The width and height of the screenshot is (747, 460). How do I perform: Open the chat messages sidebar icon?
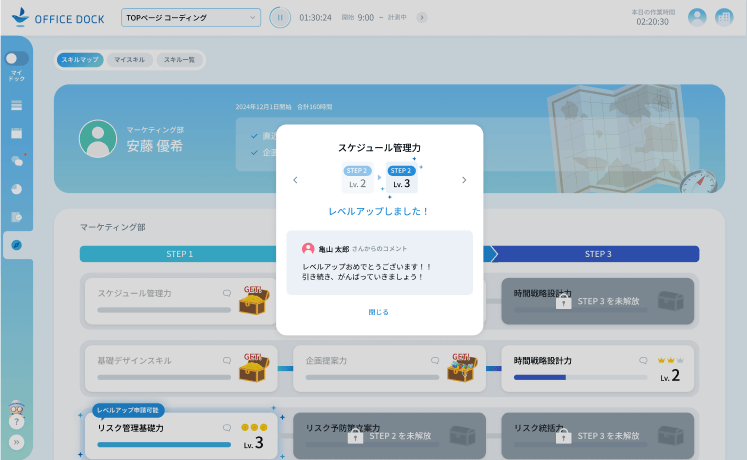pos(17,161)
